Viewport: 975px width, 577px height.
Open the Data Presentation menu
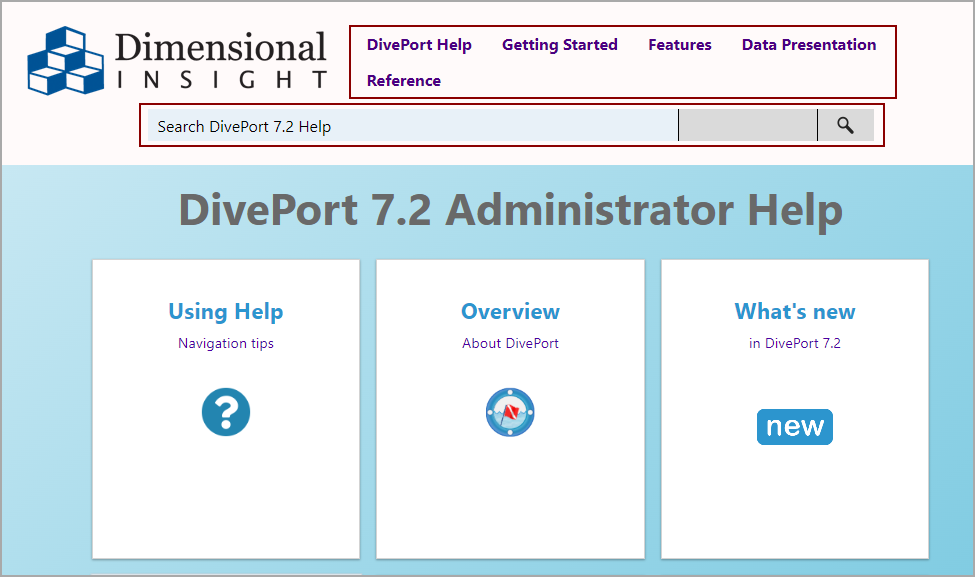809,45
